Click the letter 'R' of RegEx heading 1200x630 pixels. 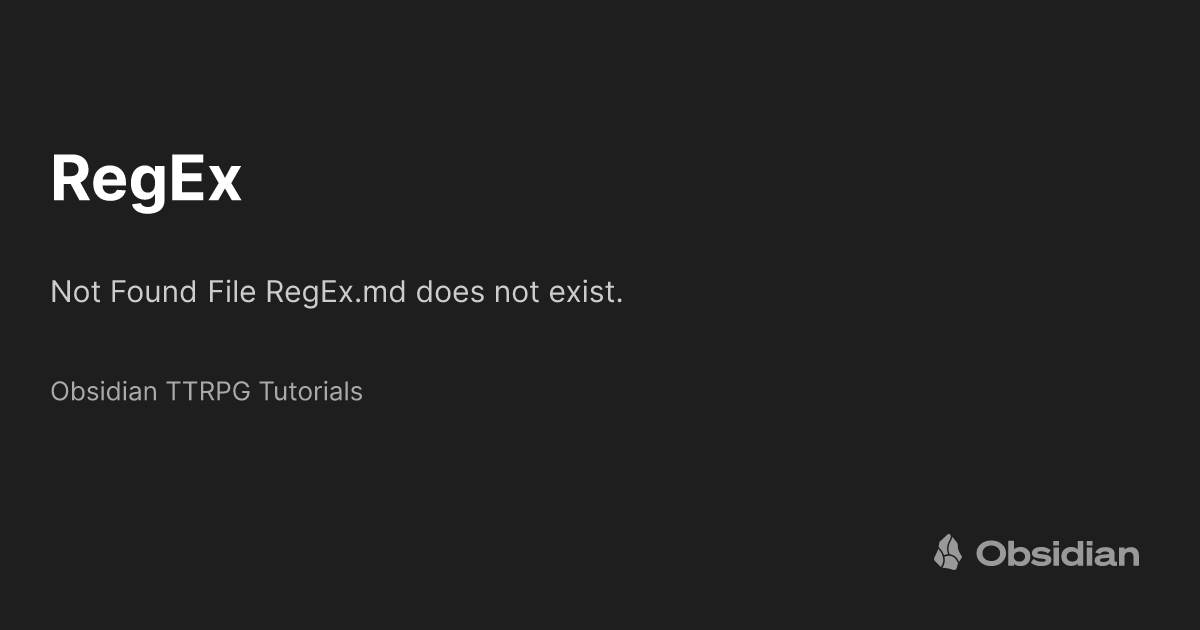tap(70, 178)
